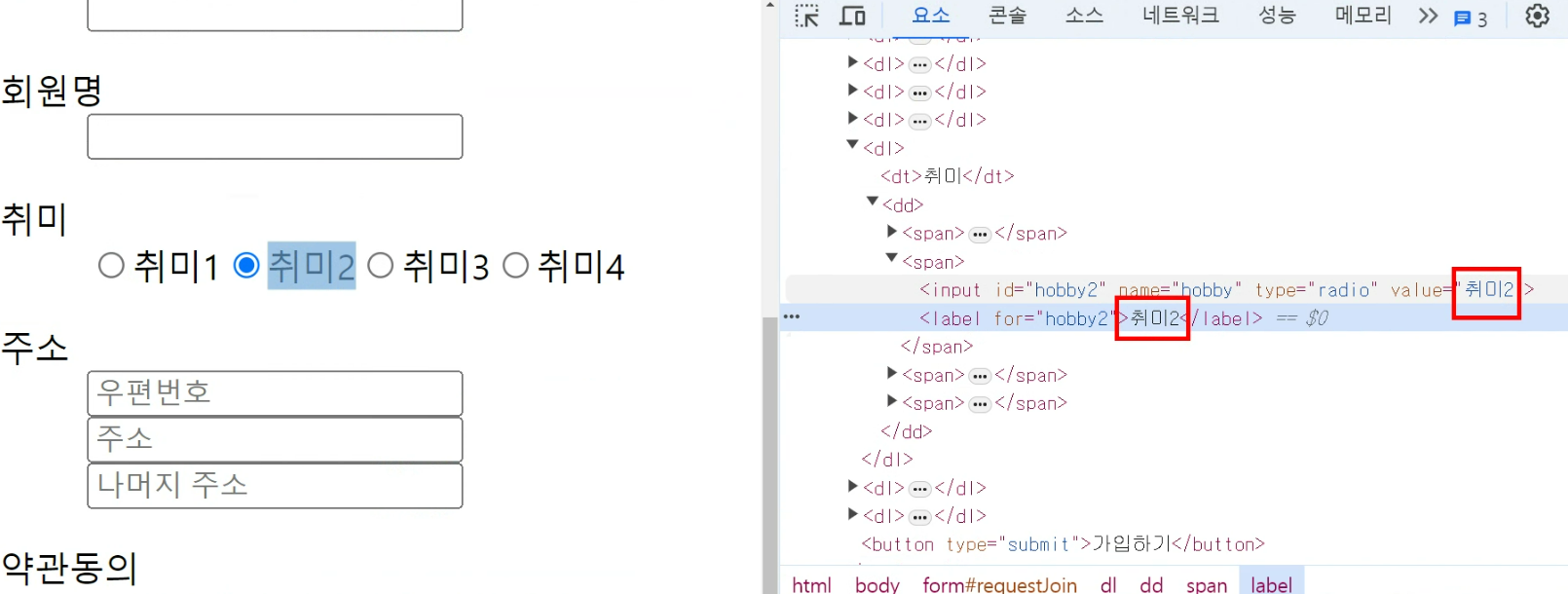This screenshot has height=594, width=1568.
Task: Select the button type="submit" 가입하기 row
Action: (x=1063, y=543)
